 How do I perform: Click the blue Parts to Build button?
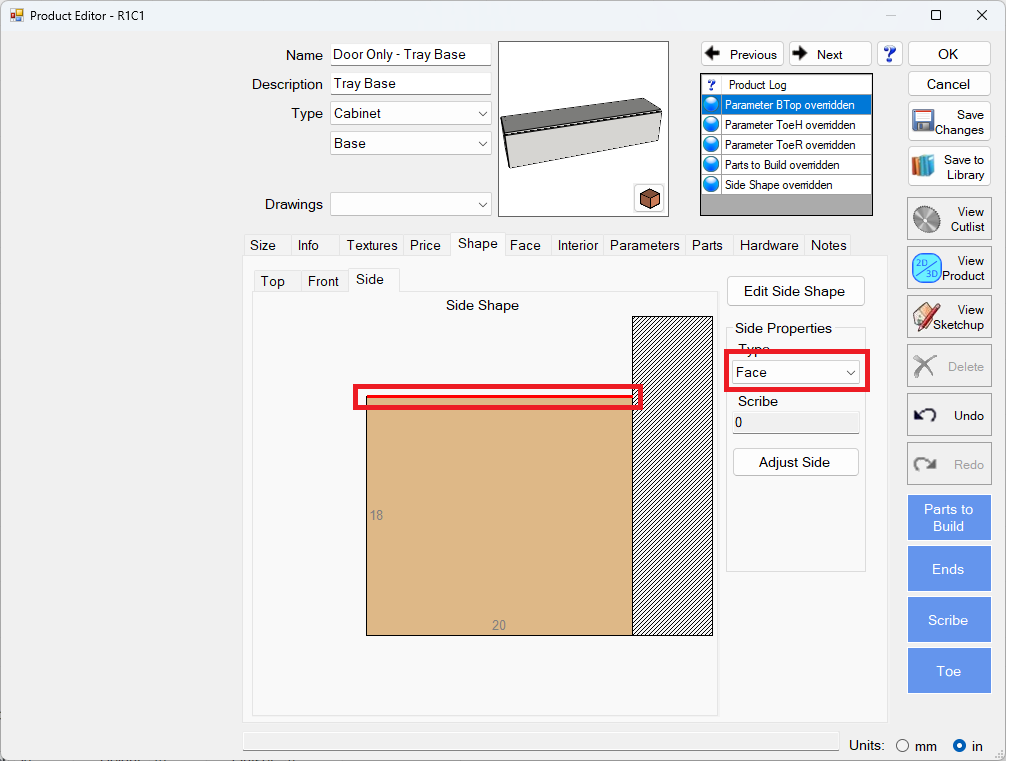click(948, 518)
